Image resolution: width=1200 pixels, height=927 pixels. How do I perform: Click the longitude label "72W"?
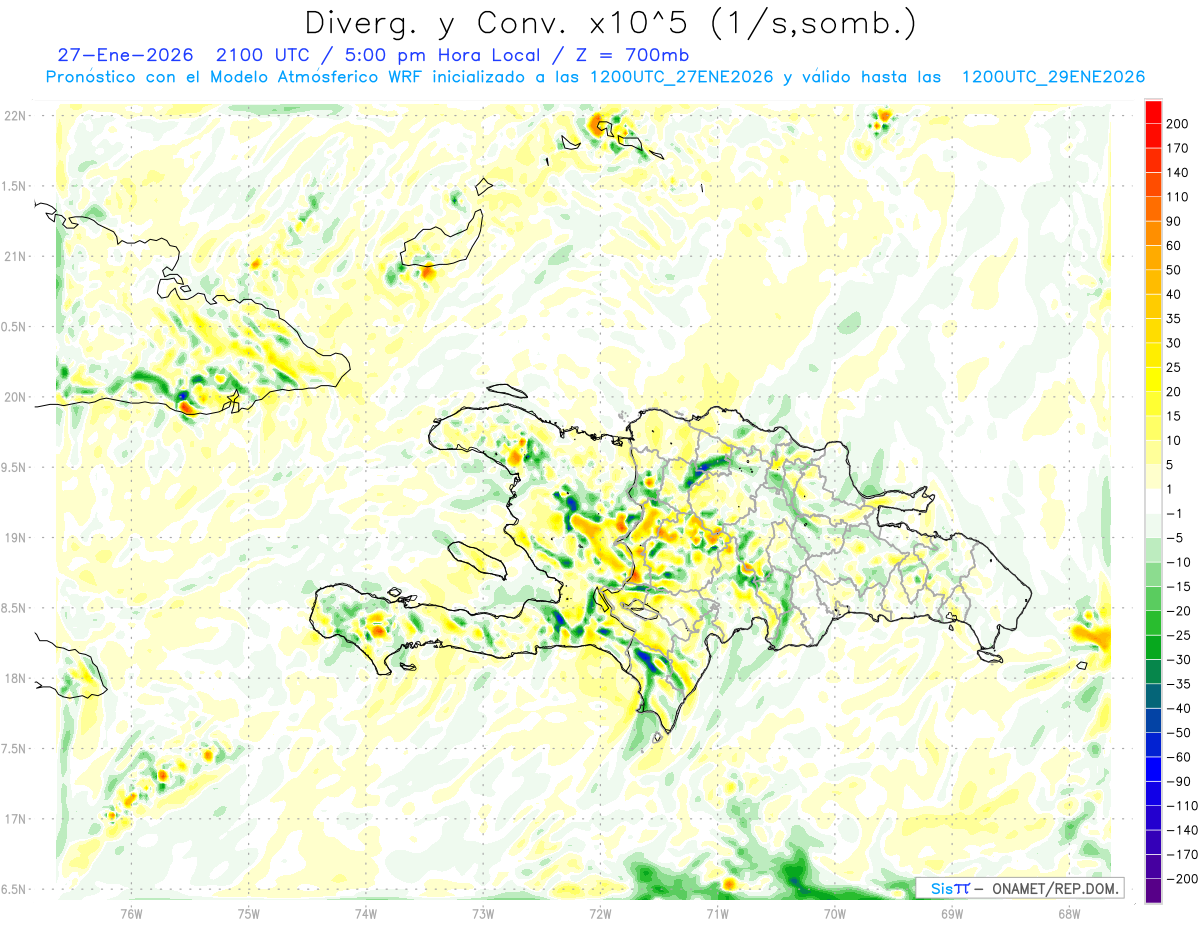point(600,912)
